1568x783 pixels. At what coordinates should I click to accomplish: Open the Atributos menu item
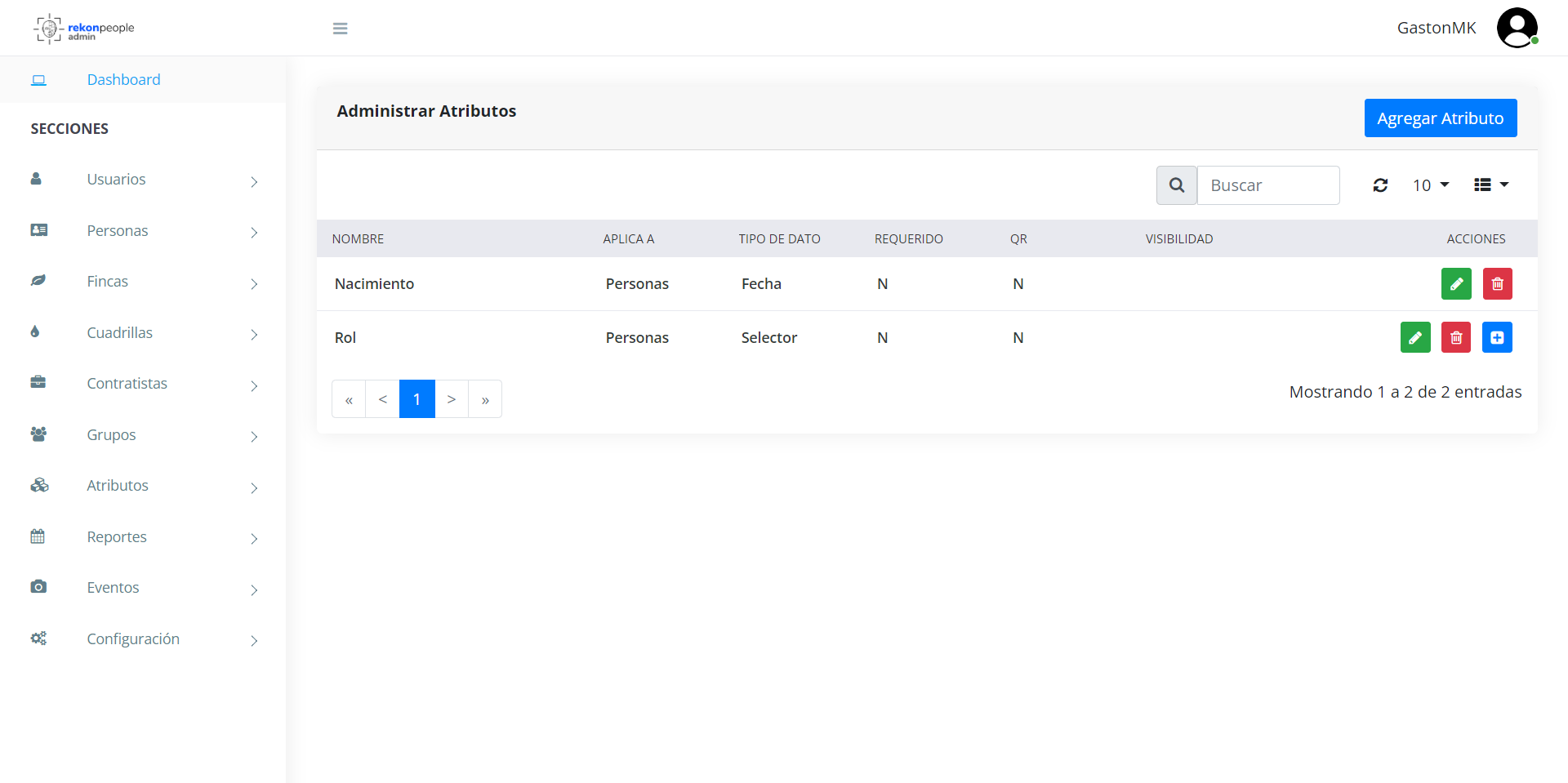pyautogui.click(x=143, y=486)
